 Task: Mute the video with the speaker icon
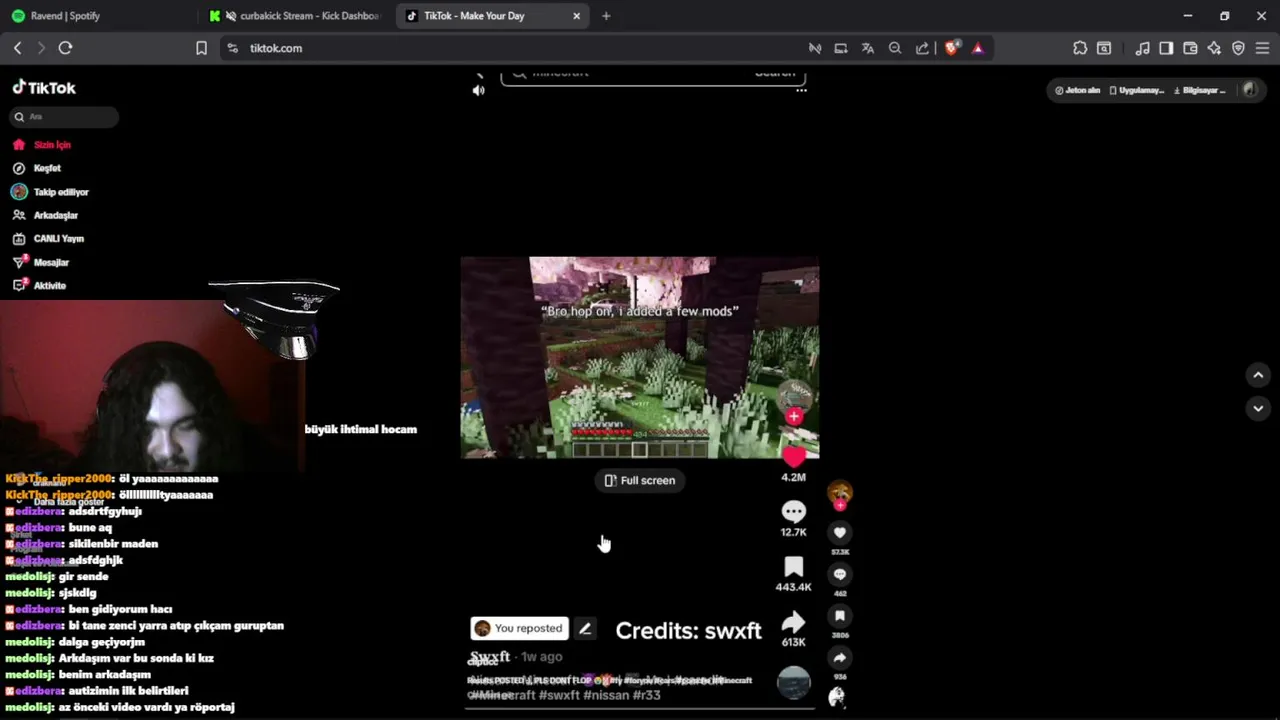tap(478, 90)
